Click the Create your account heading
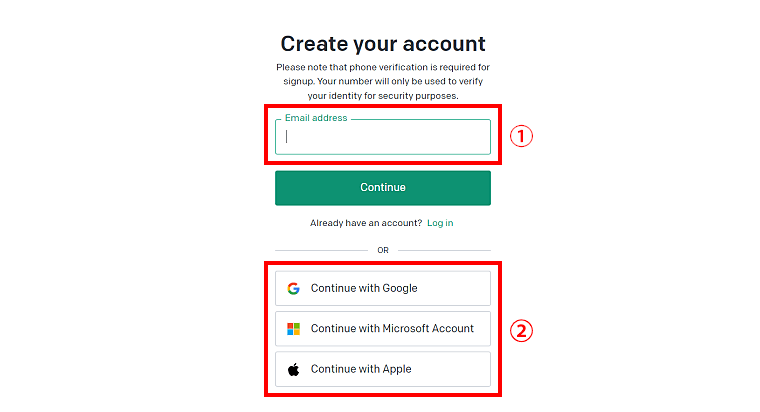 [x=383, y=44]
